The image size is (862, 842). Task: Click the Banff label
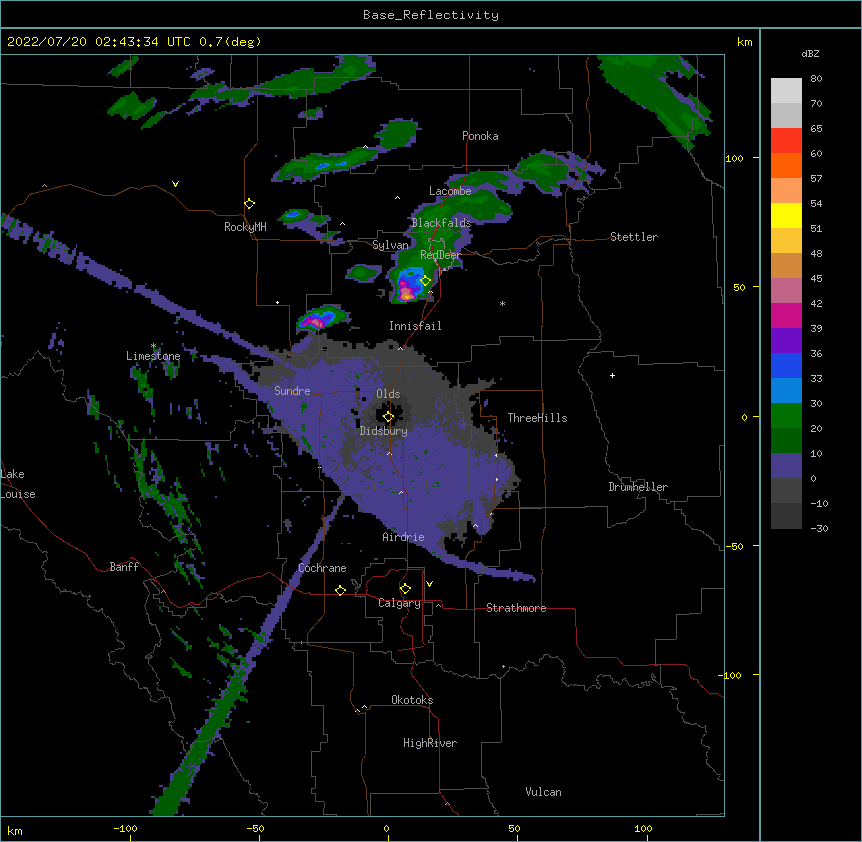click(124, 567)
